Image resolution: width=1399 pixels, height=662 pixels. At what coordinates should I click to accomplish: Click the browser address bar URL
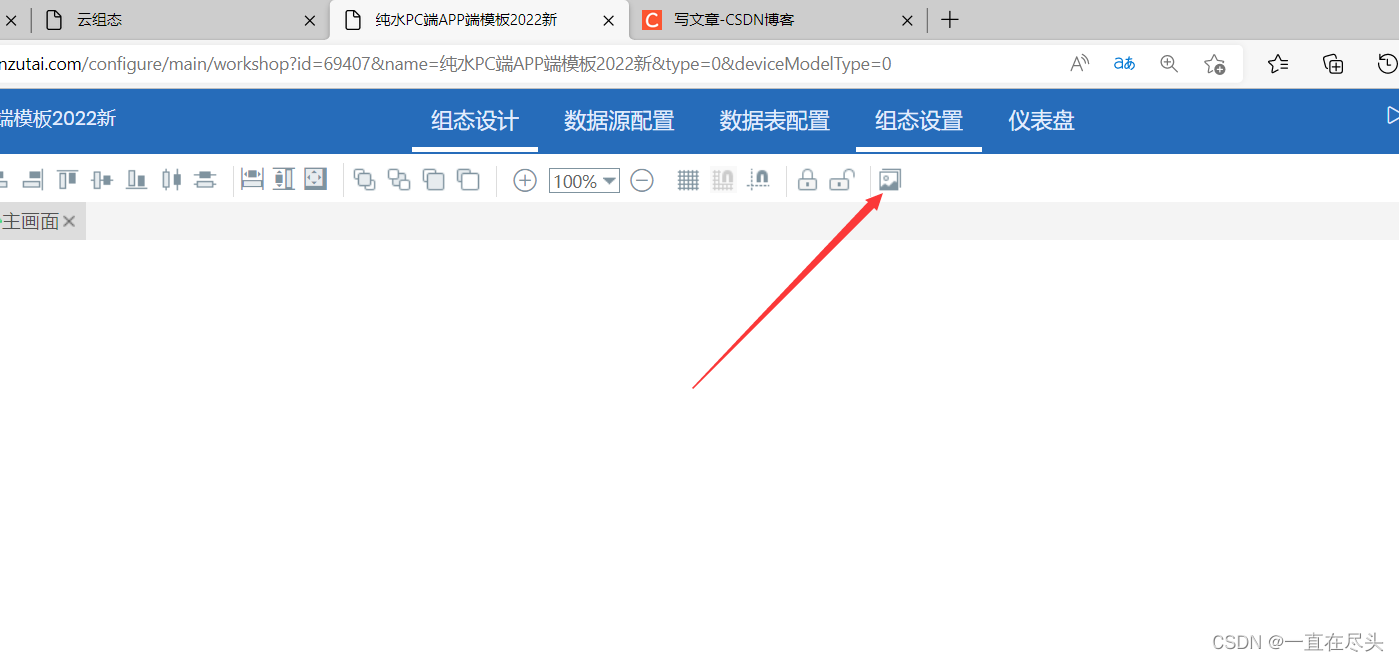click(x=445, y=64)
